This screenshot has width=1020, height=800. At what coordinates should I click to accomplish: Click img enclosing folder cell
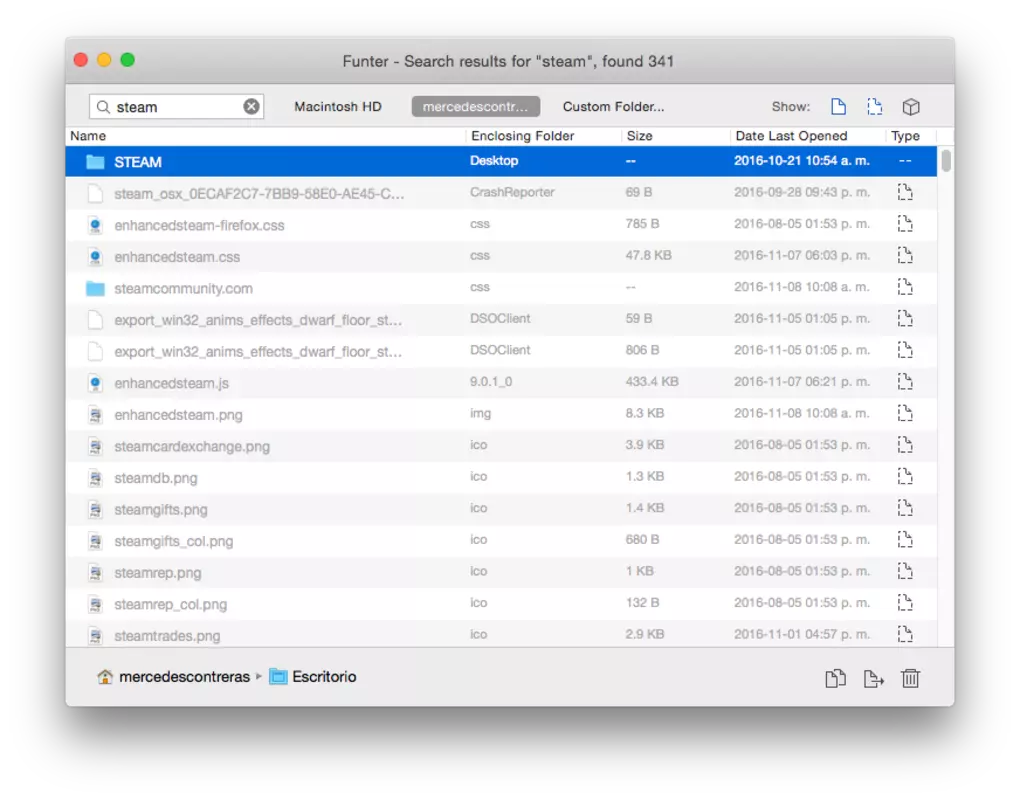tap(480, 413)
